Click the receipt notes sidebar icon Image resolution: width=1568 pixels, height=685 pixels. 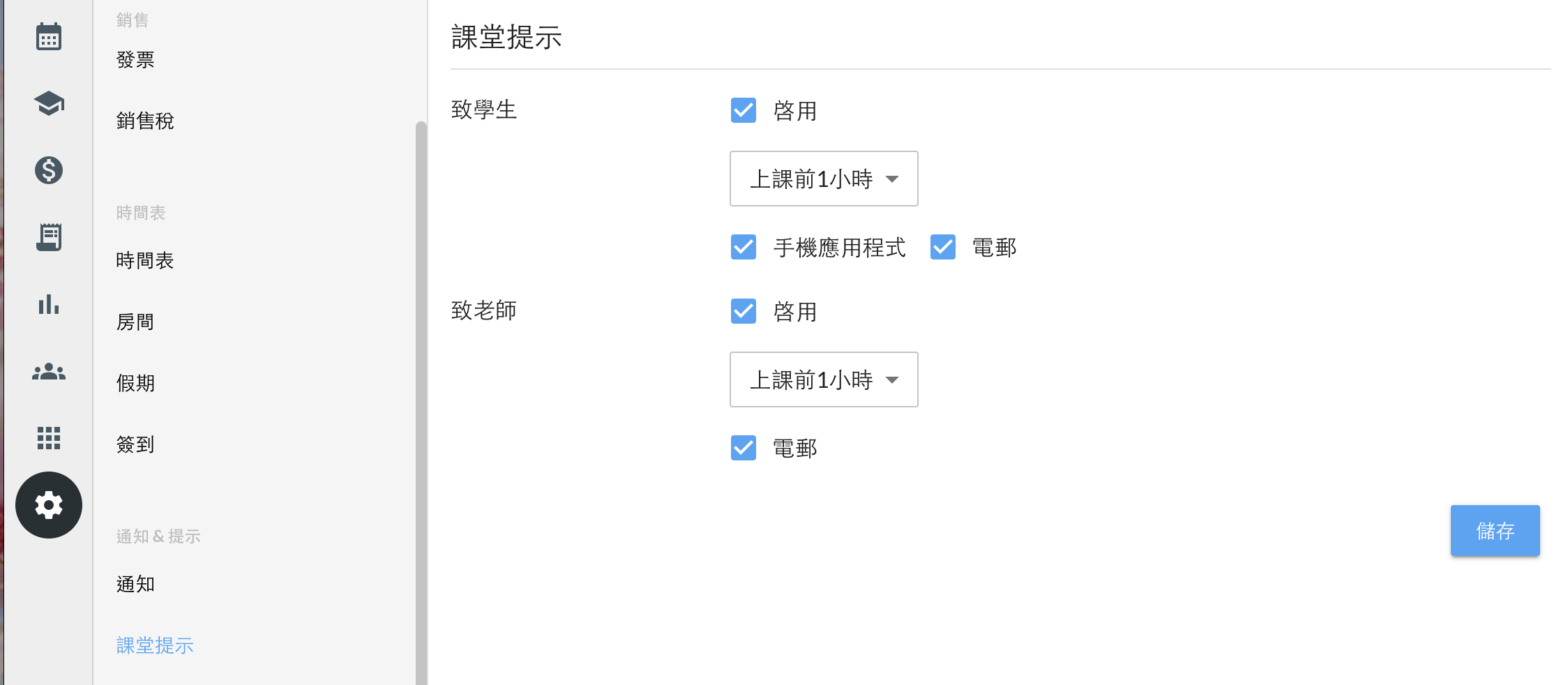(49, 237)
